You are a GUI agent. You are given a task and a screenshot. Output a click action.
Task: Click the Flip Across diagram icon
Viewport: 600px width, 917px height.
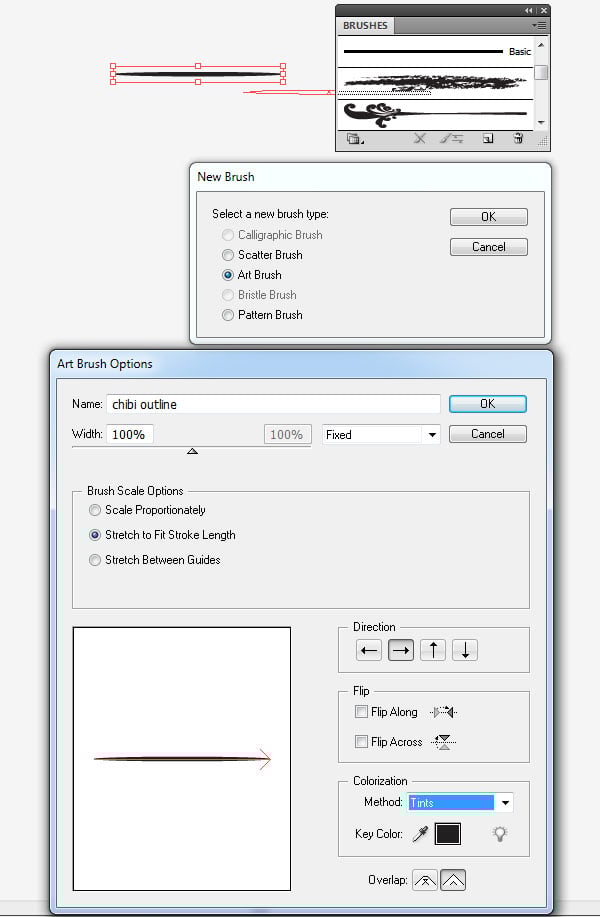(443, 742)
